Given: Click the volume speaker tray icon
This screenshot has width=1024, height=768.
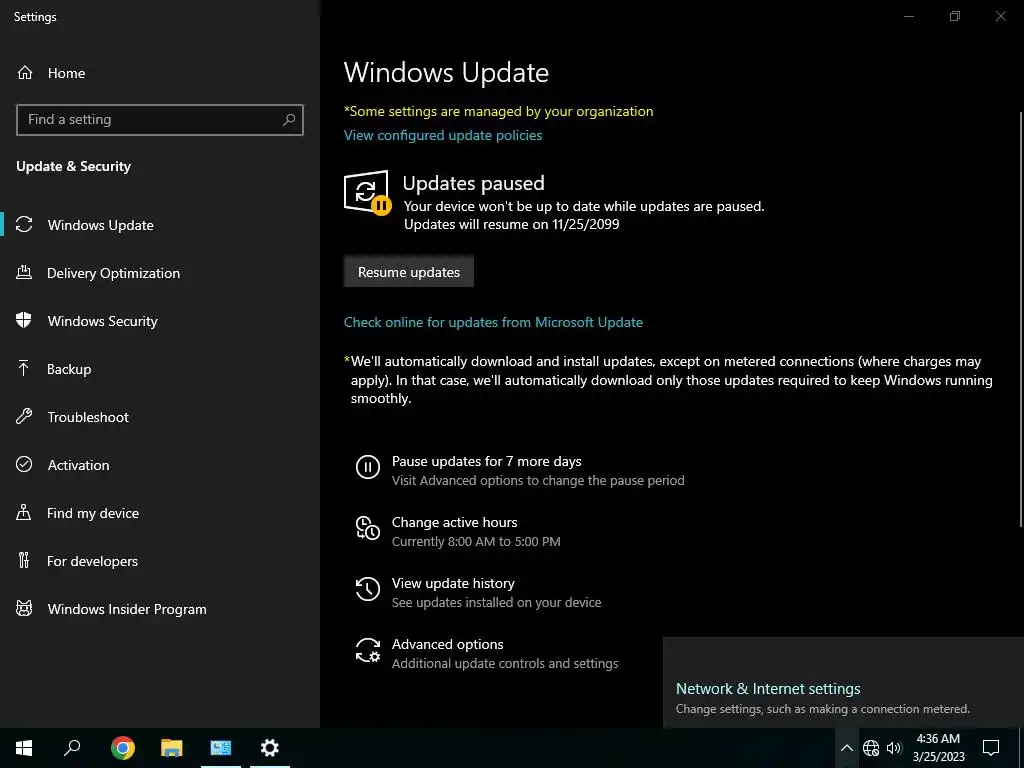Looking at the screenshot, I should pyautogui.click(x=894, y=748).
